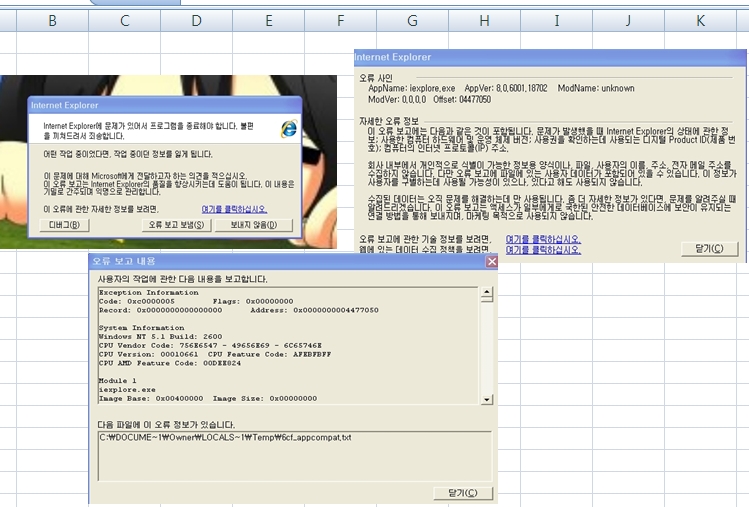
Task: Click the 디버그(B) debug button
Action: pyautogui.click(x=64, y=225)
